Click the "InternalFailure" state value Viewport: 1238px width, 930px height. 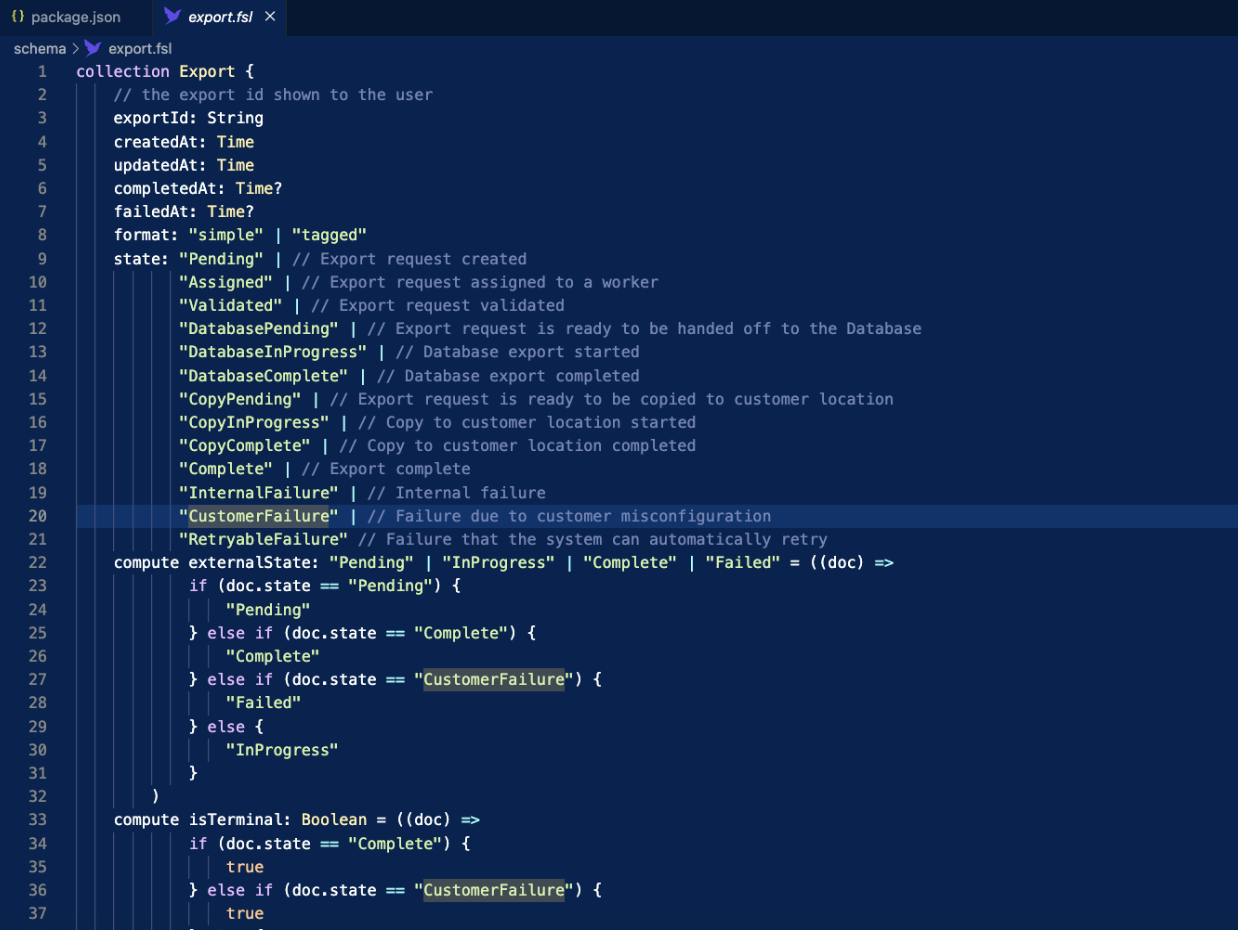(259, 493)
